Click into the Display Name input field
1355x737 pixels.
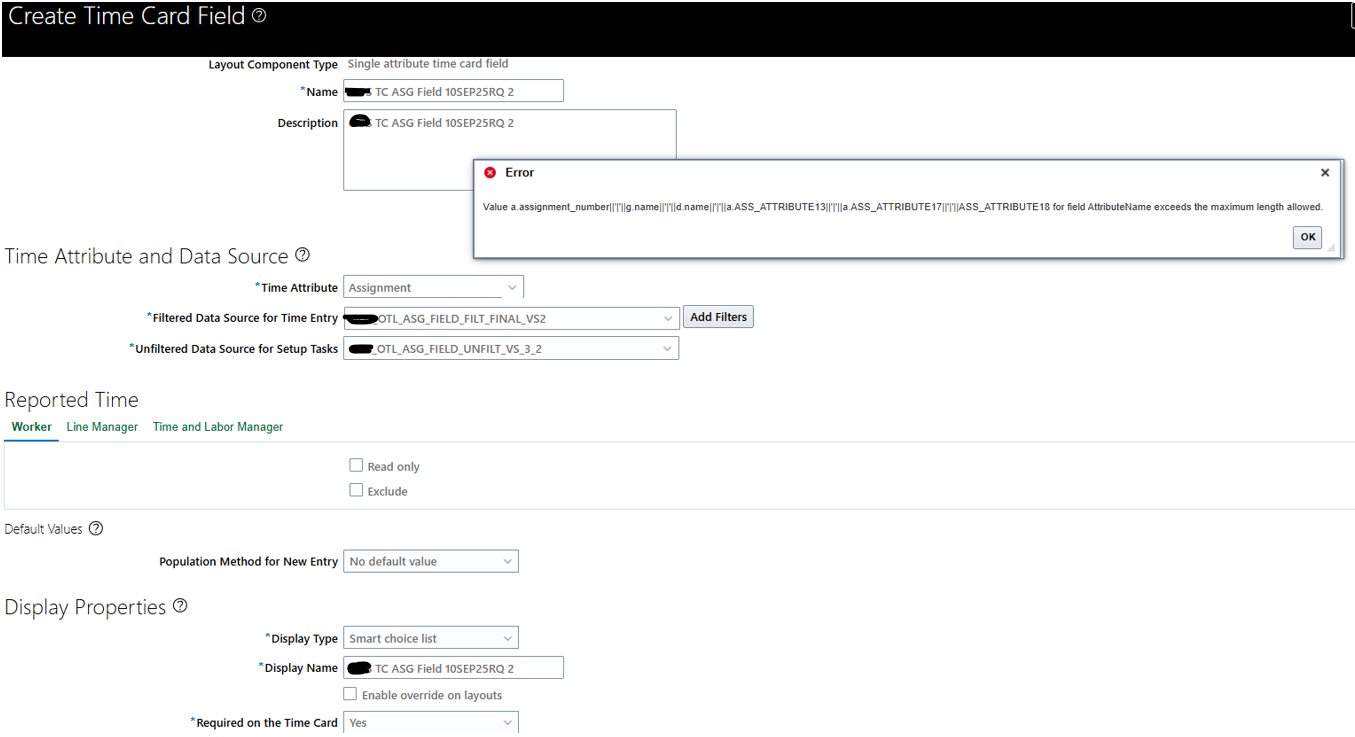453,667
